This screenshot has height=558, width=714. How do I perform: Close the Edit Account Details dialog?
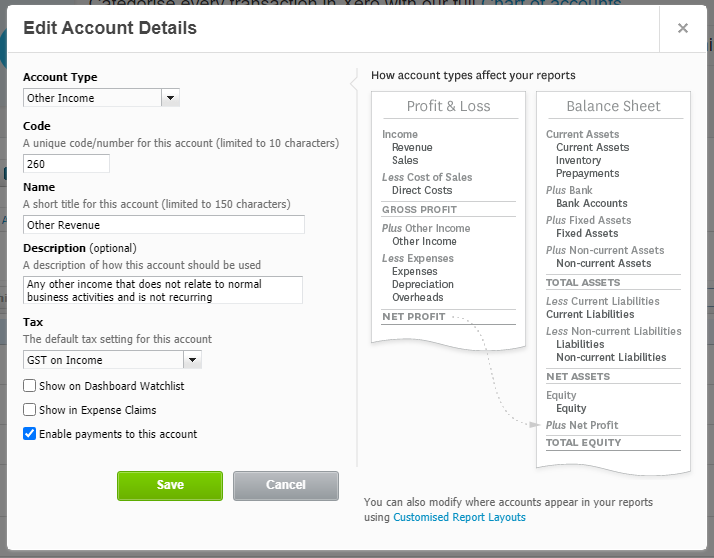point(683,28)
